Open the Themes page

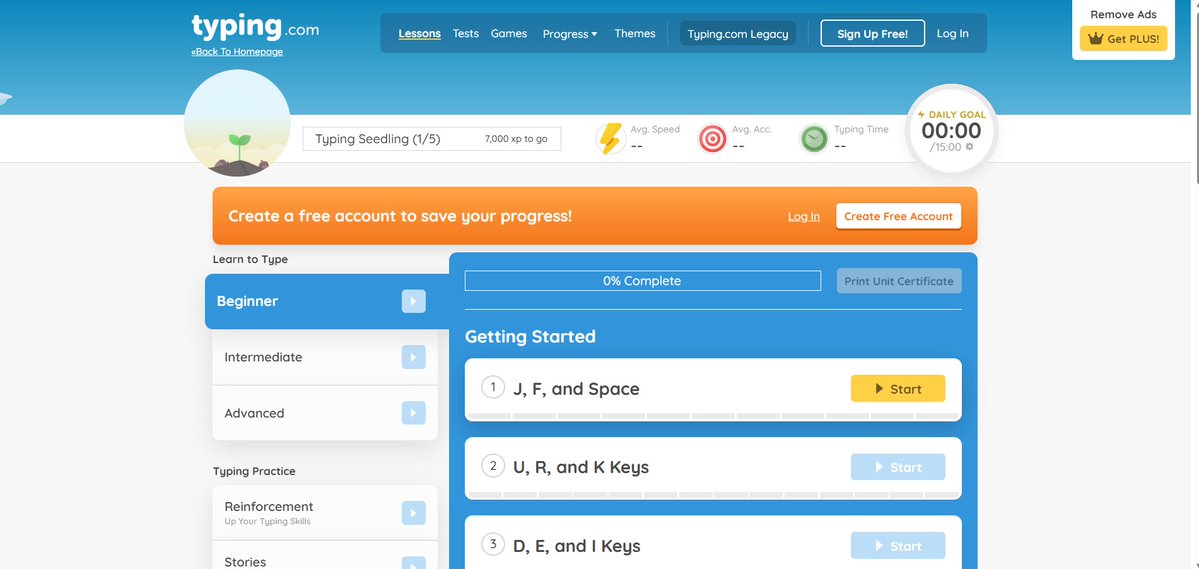point(635,34)
